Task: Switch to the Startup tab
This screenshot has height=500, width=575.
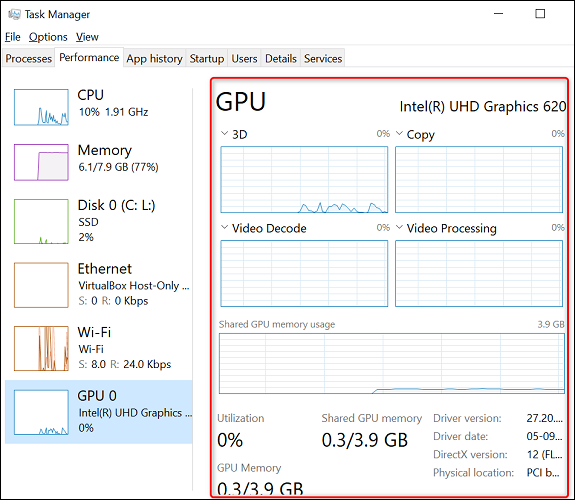Action: (206, 58)
